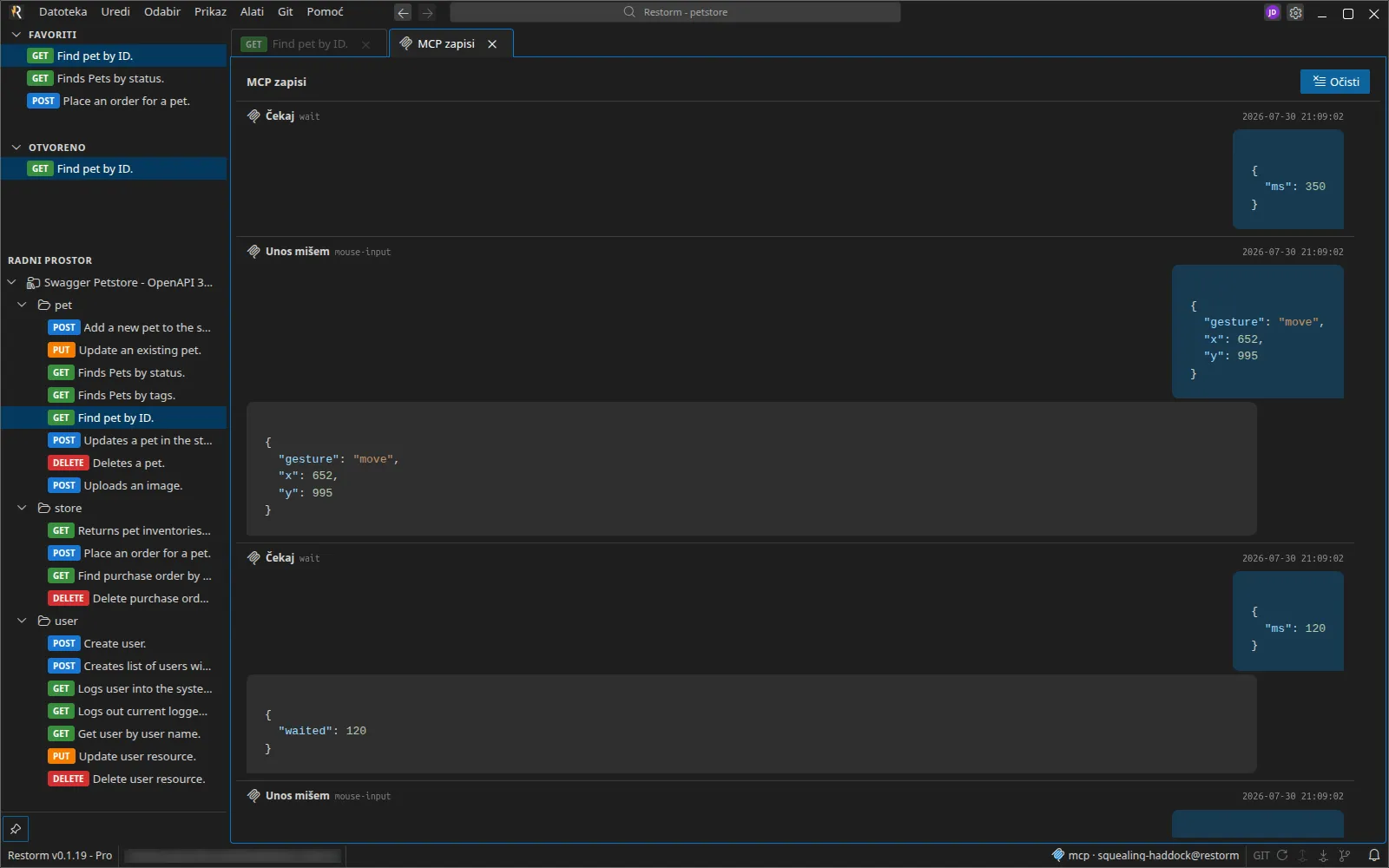Click the GET badge of favorite Finds Pets by status.
1389x868 pixels.
[41, 78]
